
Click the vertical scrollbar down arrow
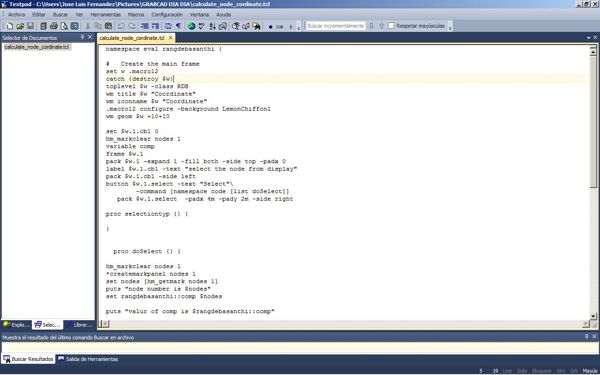[x=593, y=316]
